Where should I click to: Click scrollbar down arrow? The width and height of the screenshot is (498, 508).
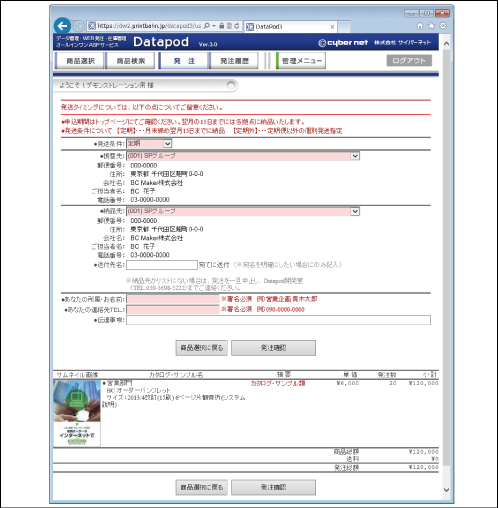pyautogui.click(x=446, y=490)
